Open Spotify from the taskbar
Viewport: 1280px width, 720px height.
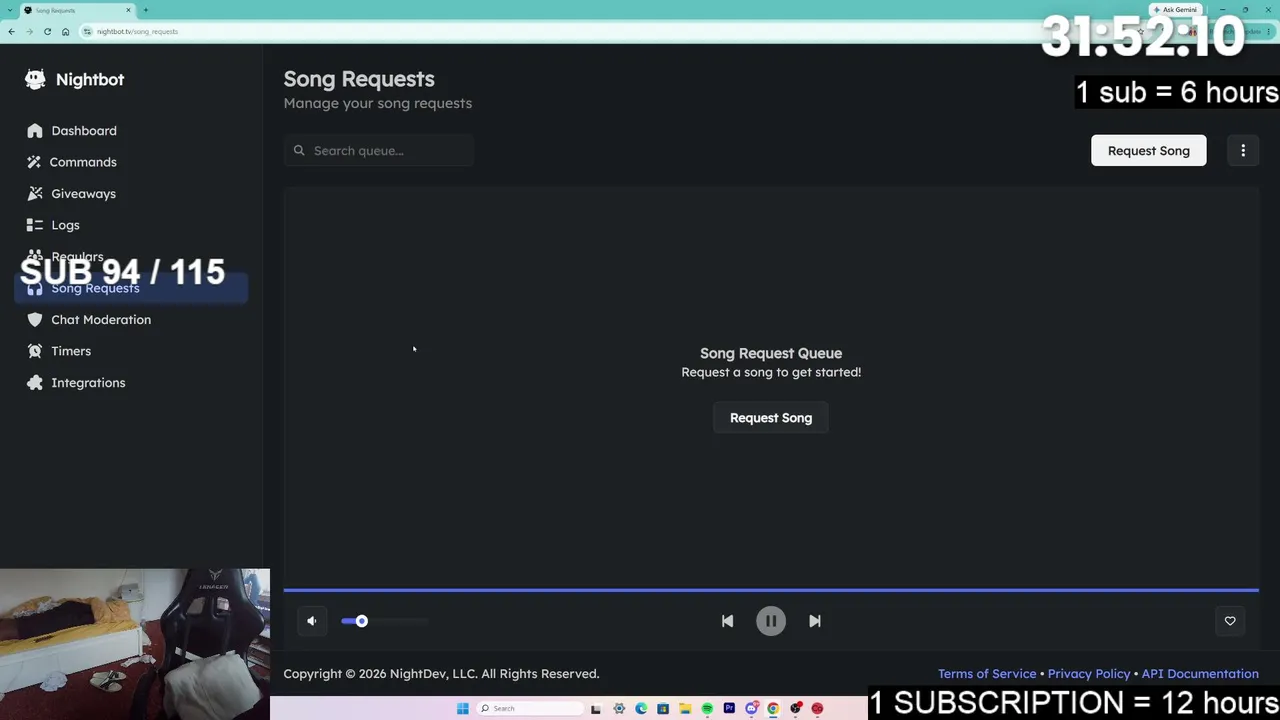707,709
